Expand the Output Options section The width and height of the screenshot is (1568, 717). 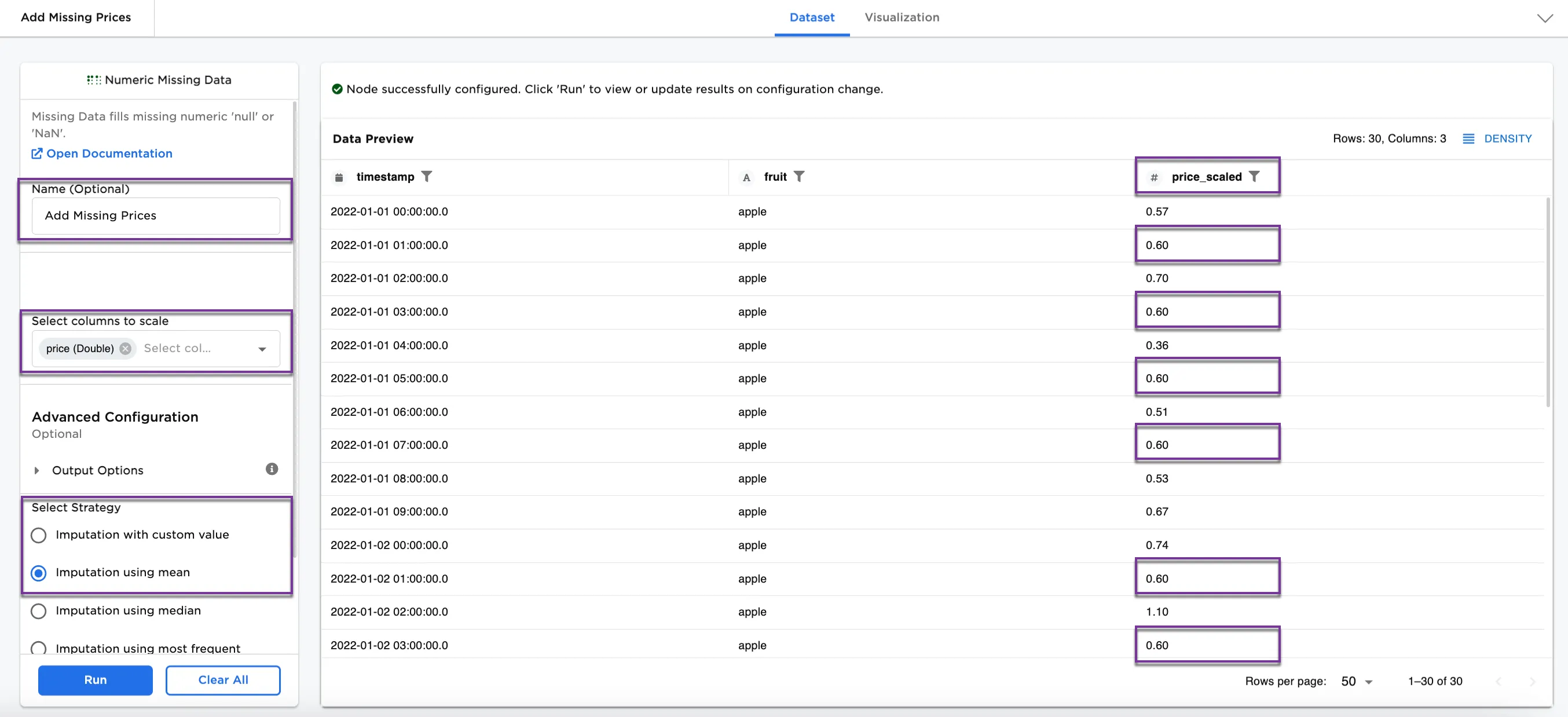pyautogui.click(x=37, y=470)
